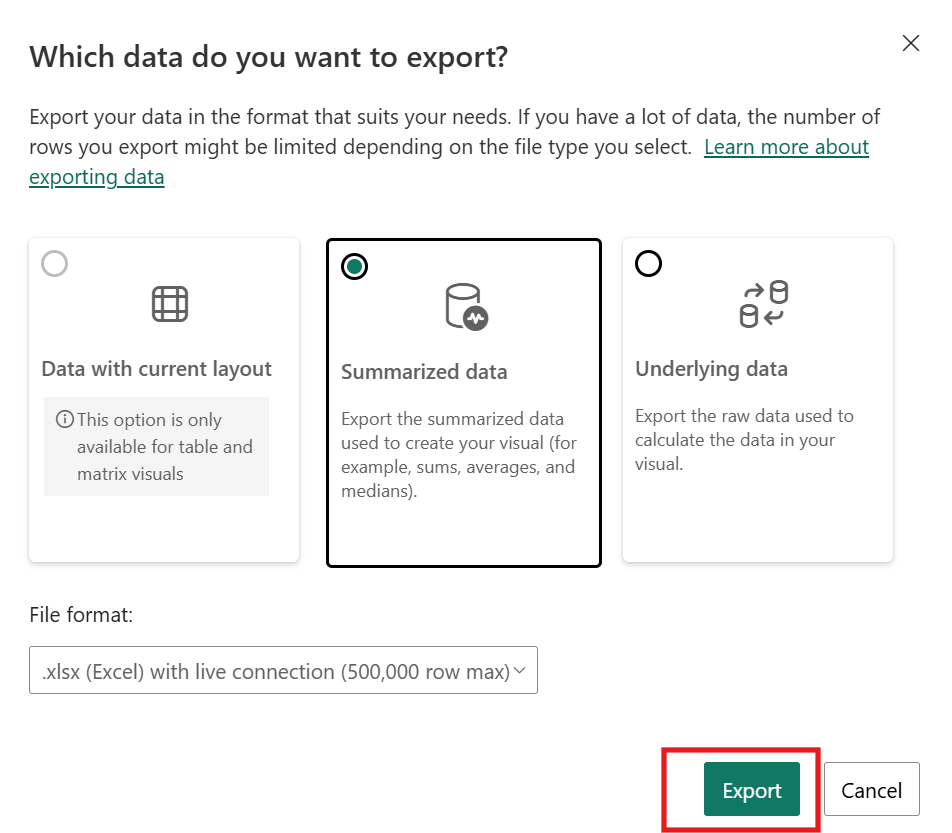Click the 'Underlying data' card title
Image resolution: width=952 pixels, height=833 pixels.
[x=712, y=369]
